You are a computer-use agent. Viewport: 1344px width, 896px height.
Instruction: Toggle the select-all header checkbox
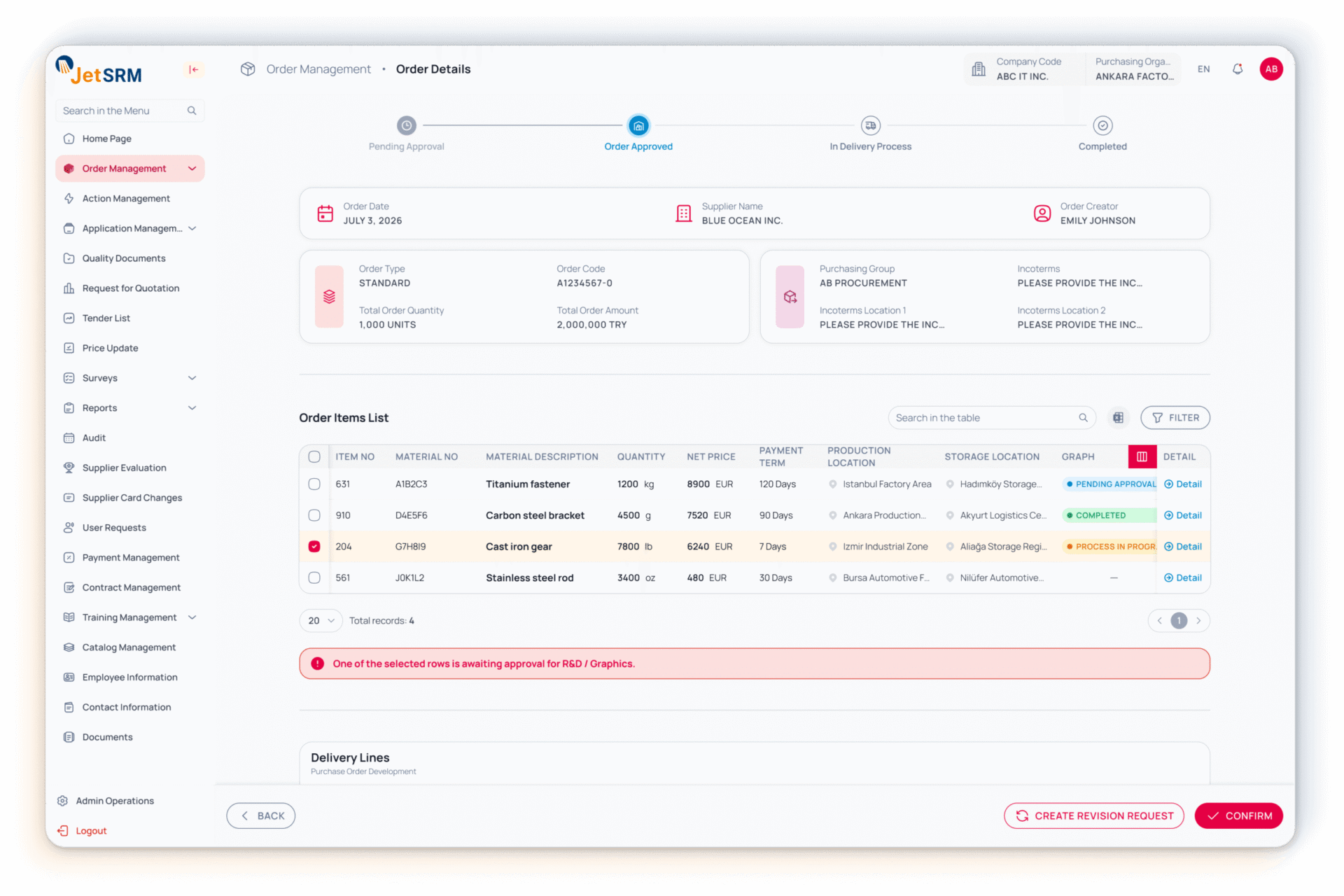pyautogui.click(x=314, y=457)
